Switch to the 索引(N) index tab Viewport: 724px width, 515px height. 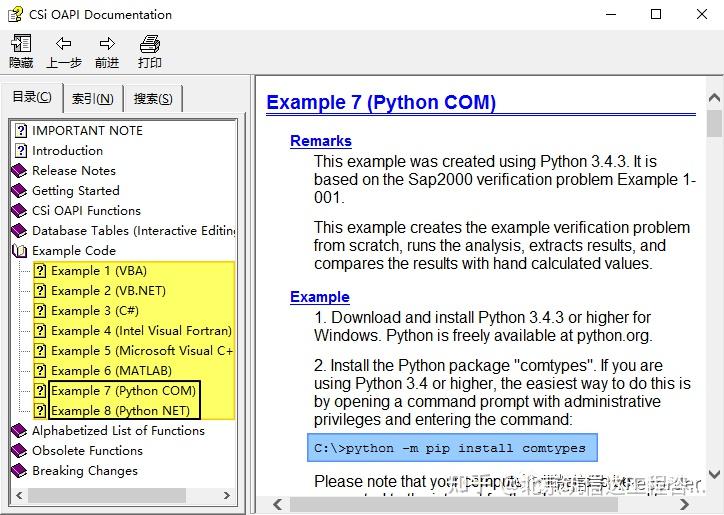pos(93,98)
